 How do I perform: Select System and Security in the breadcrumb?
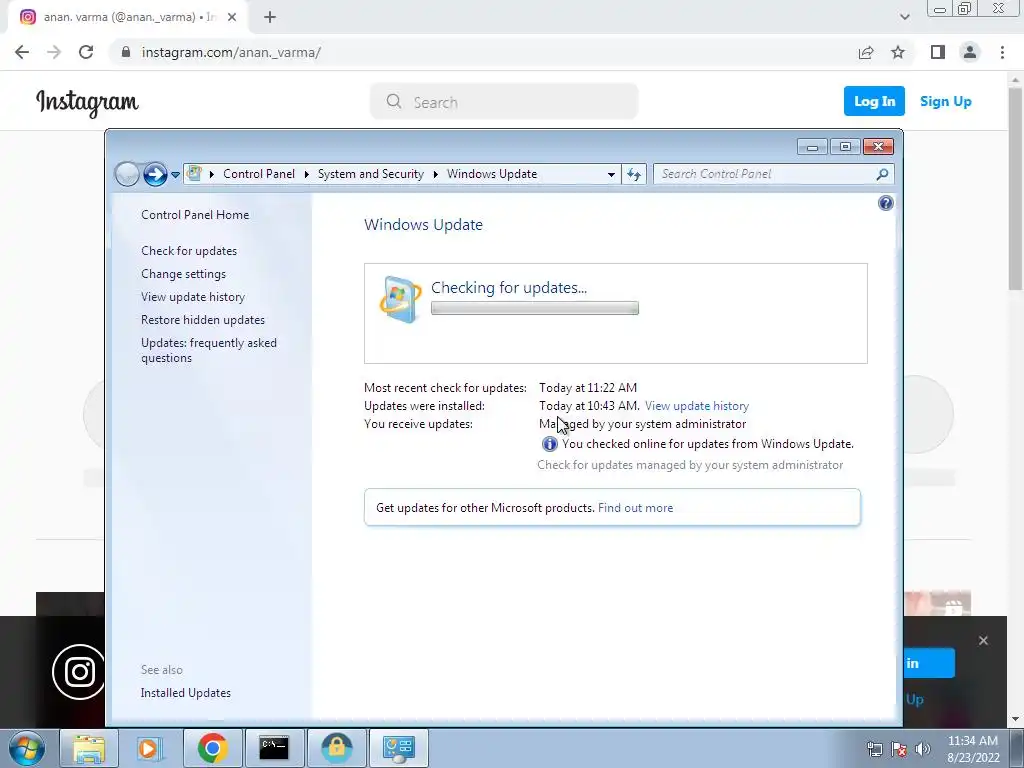370,174
